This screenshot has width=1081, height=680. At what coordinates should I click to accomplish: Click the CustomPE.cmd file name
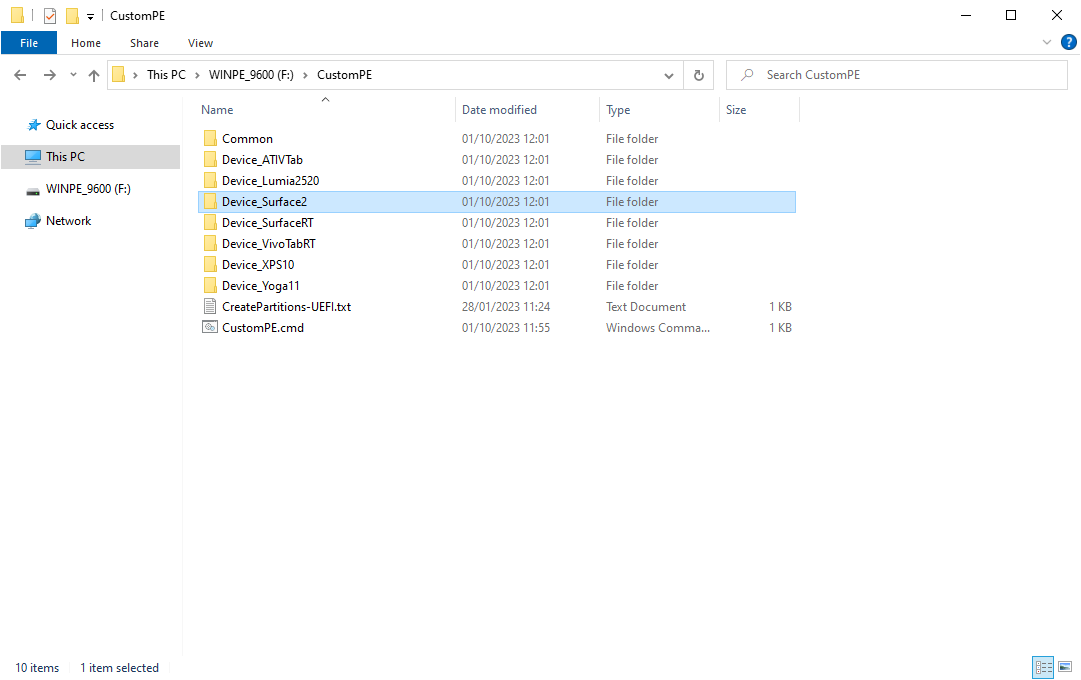263,328
